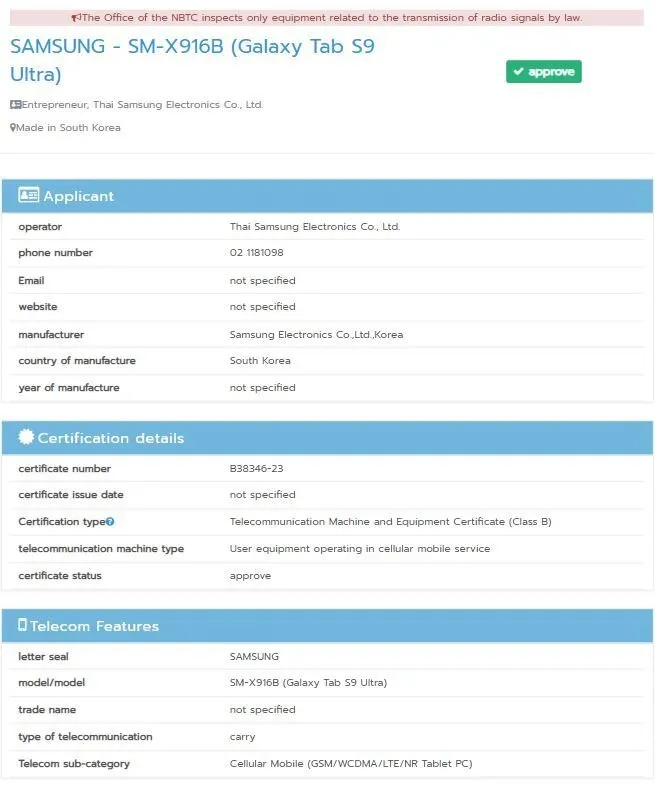Click the model value SM-X916B in Telecom Features
The width and height of the screenshot is (655, 786).
(307, 683)
